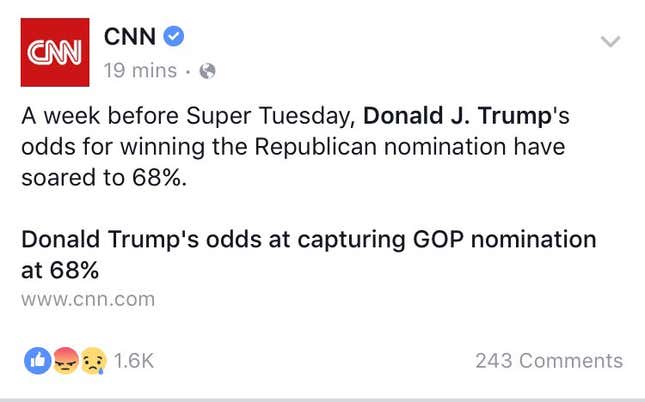Viewport: 645px width, 402px height.
Task: Click the dot separator beside the timestamp
Action: [188, 72]
